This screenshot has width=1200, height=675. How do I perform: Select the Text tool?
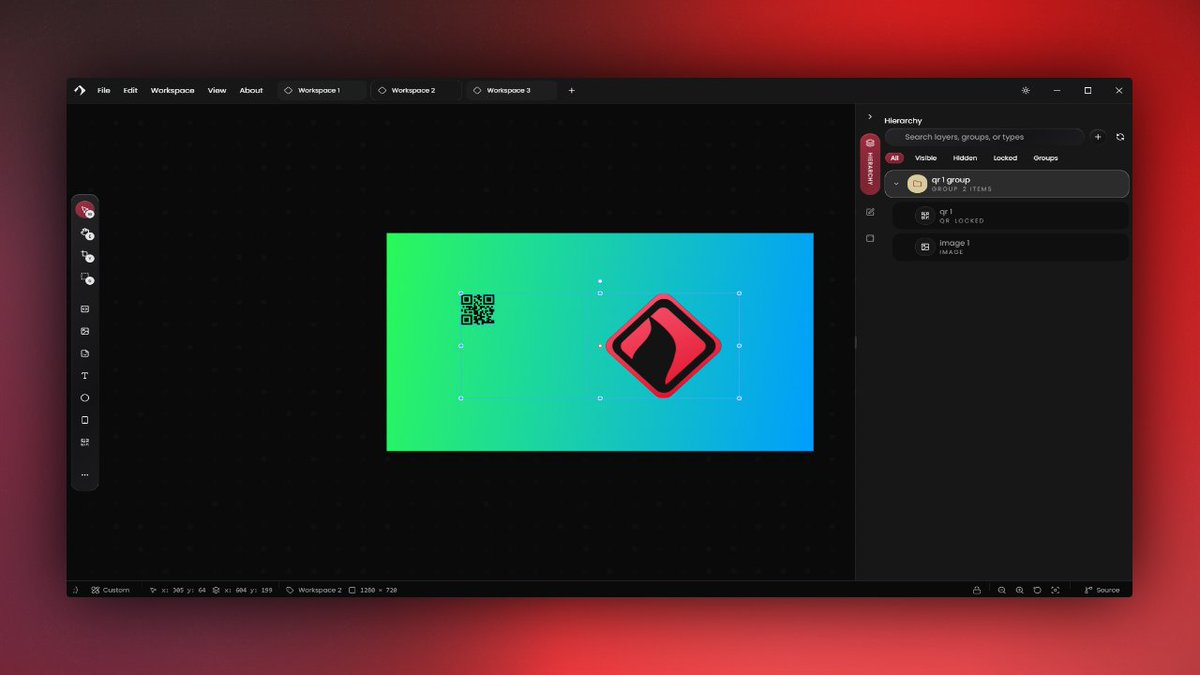[85, 376]
